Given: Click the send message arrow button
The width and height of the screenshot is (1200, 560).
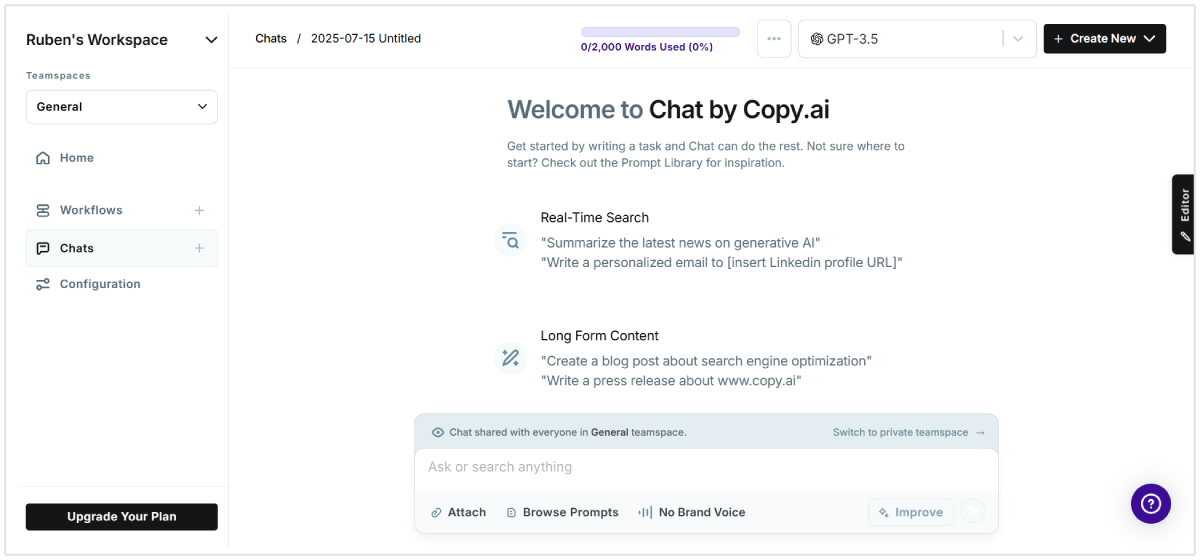Looking at the screenshot, I should [972, 512].
